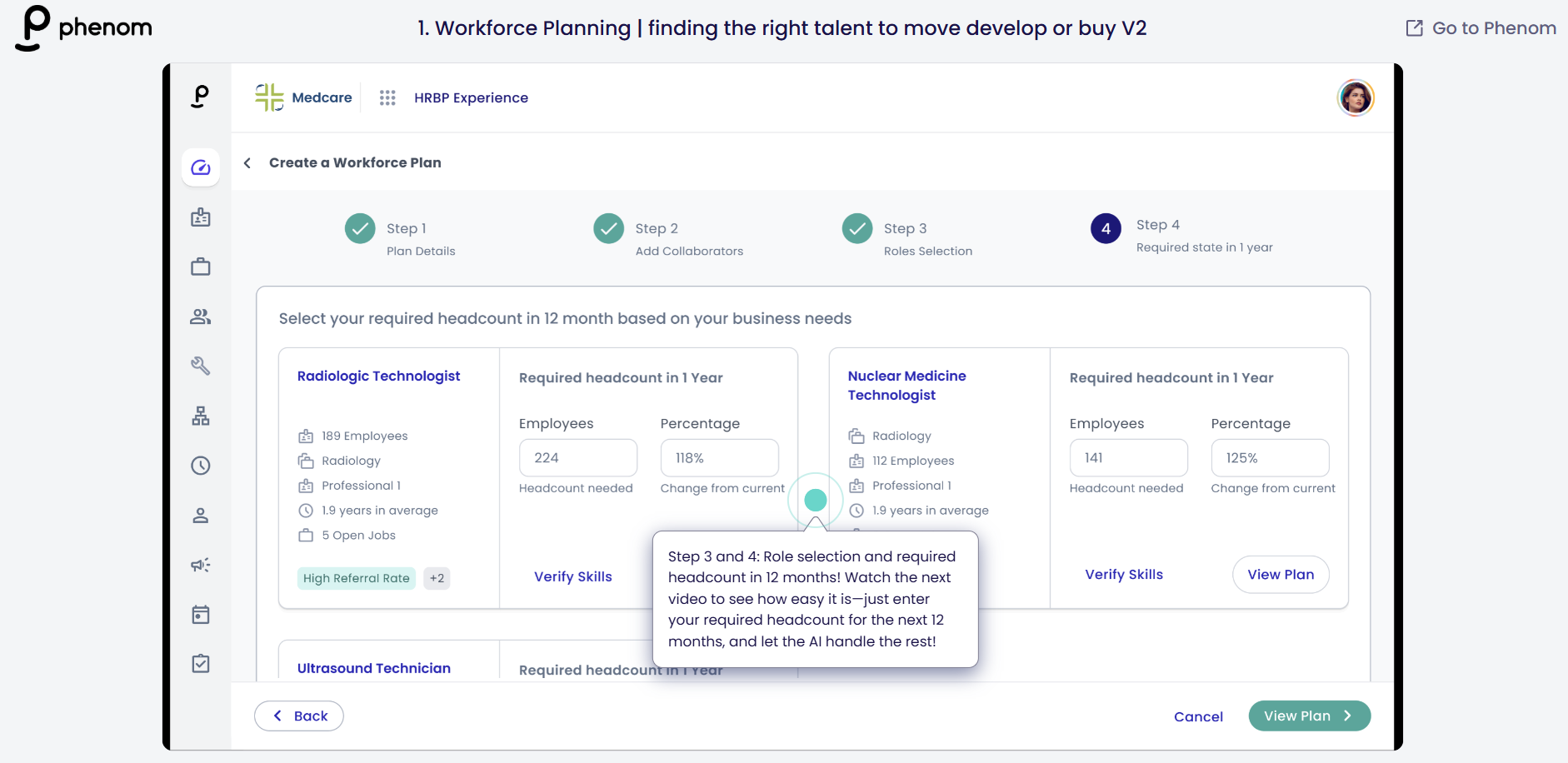Viewport: 1568px width, 763px height.
Task: Select the single person icon in sidebar
Action: pos(201,516)
